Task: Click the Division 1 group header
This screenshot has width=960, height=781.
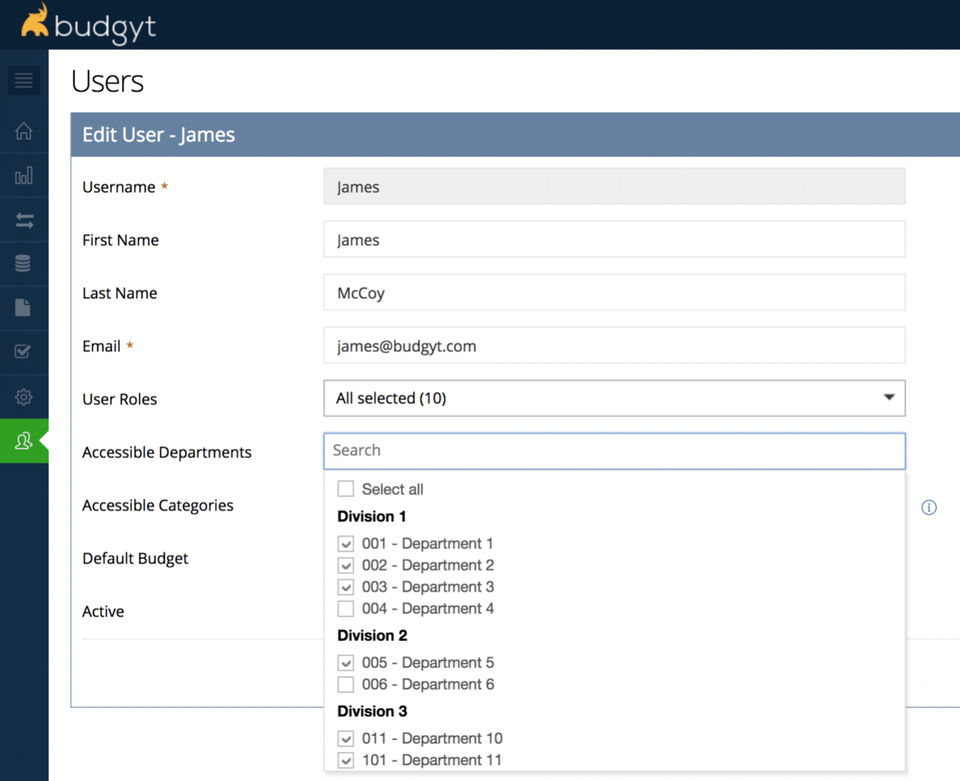Action: tap(372, 516)
